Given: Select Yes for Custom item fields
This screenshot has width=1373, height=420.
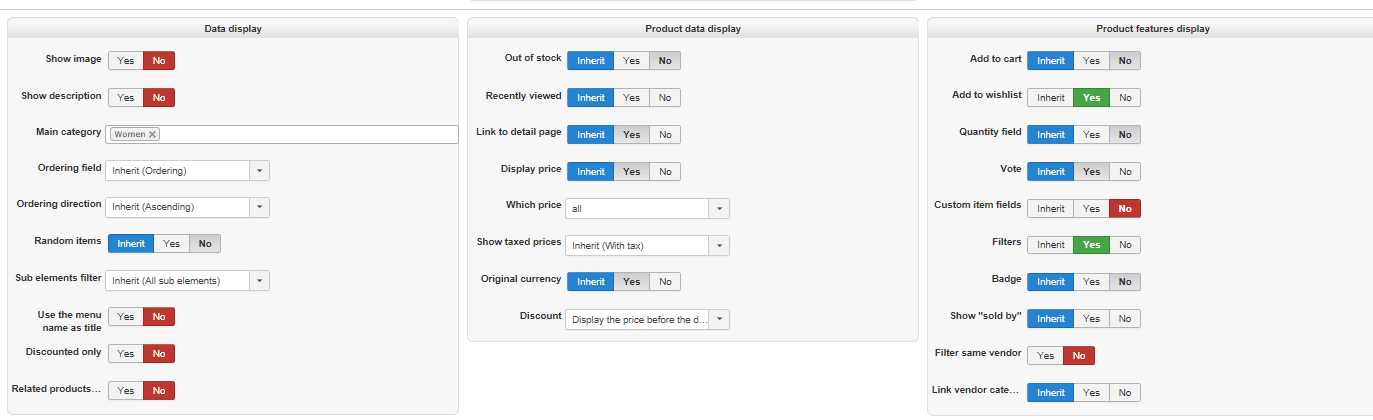Looking at the screenshot, I should click(1091, 209).
